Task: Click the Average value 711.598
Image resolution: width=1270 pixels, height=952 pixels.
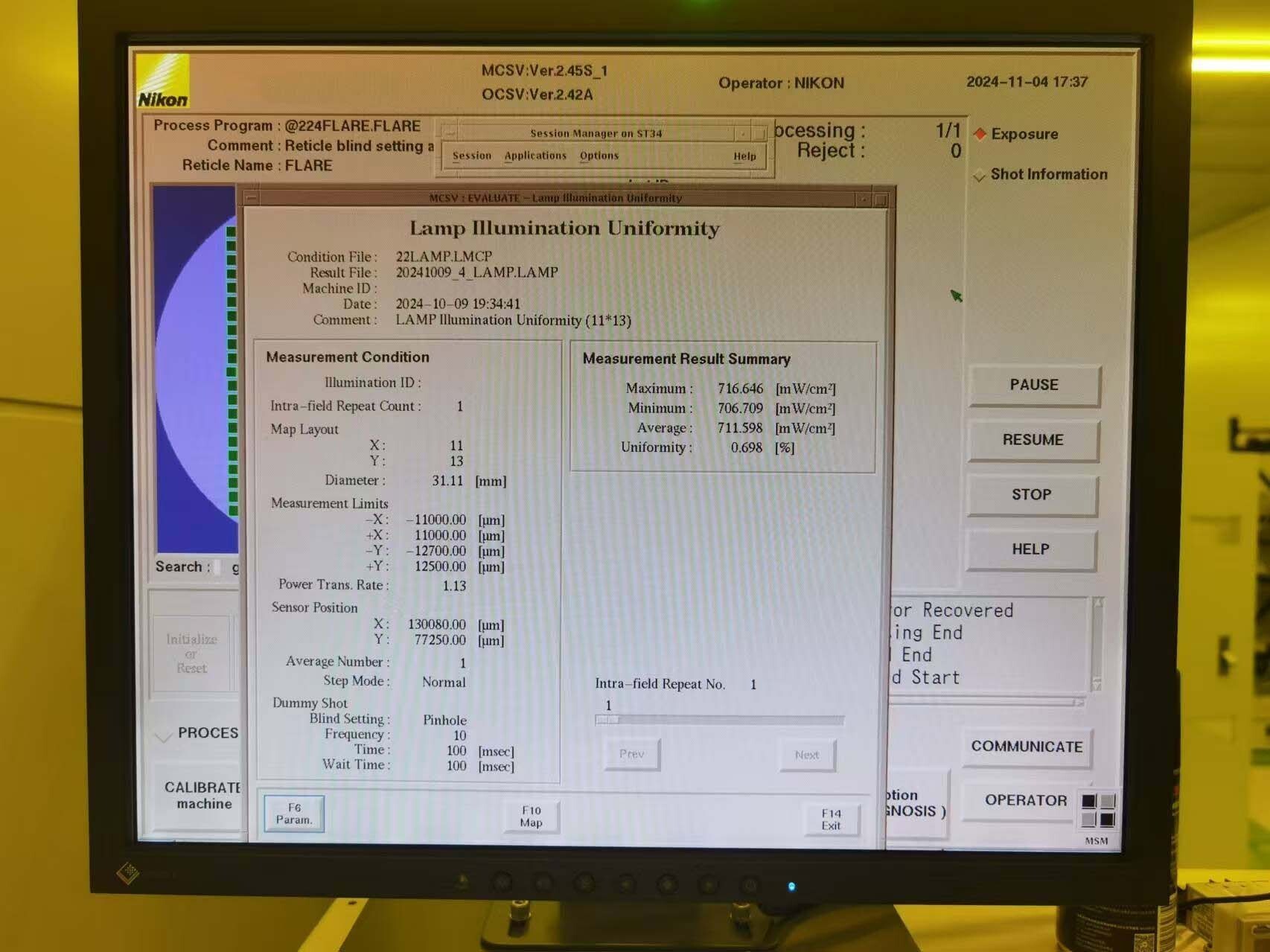Action: point(740,428)
